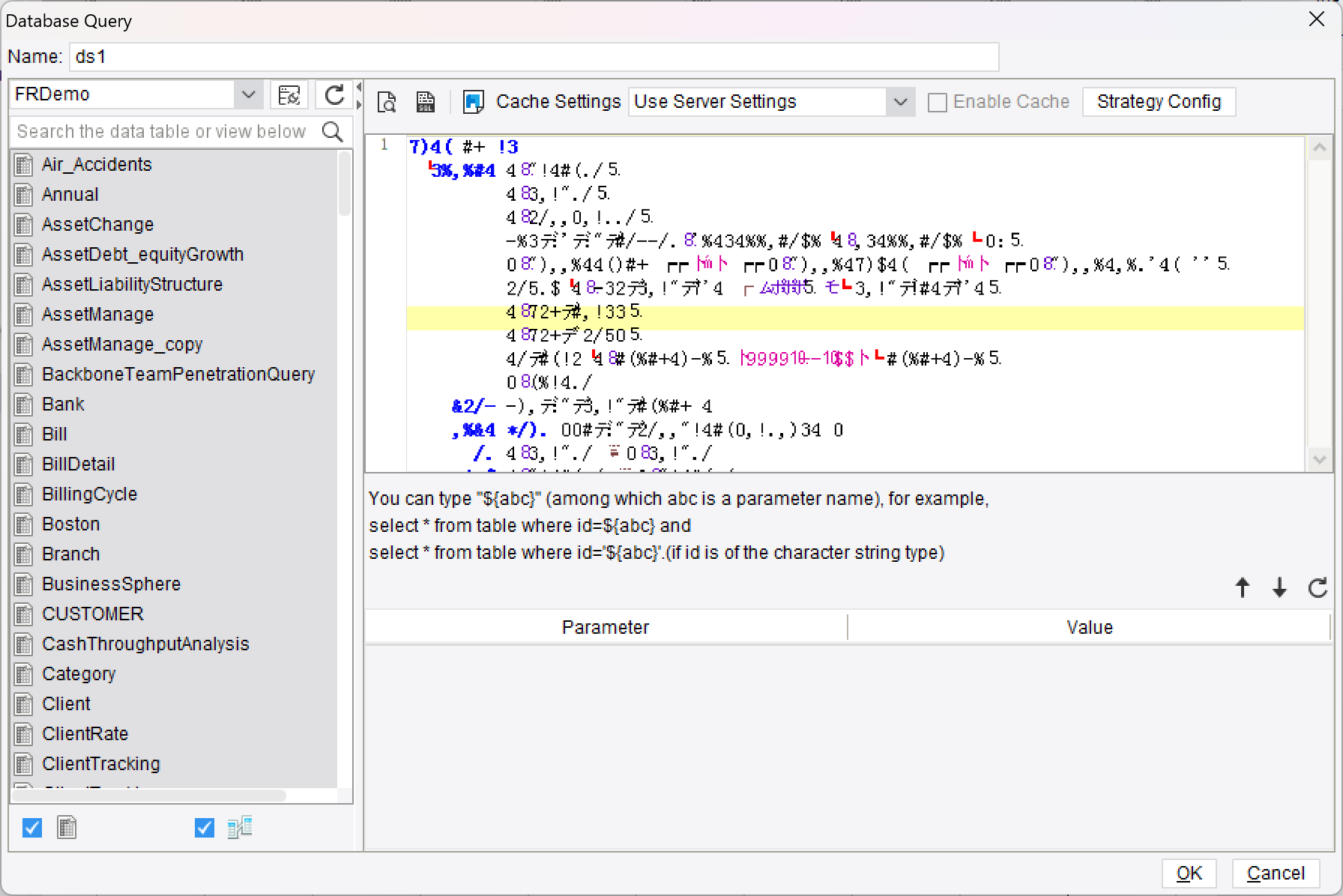The image size is (1343, 896).
Task: Click the Bill table icon
Action: [24, 435]
